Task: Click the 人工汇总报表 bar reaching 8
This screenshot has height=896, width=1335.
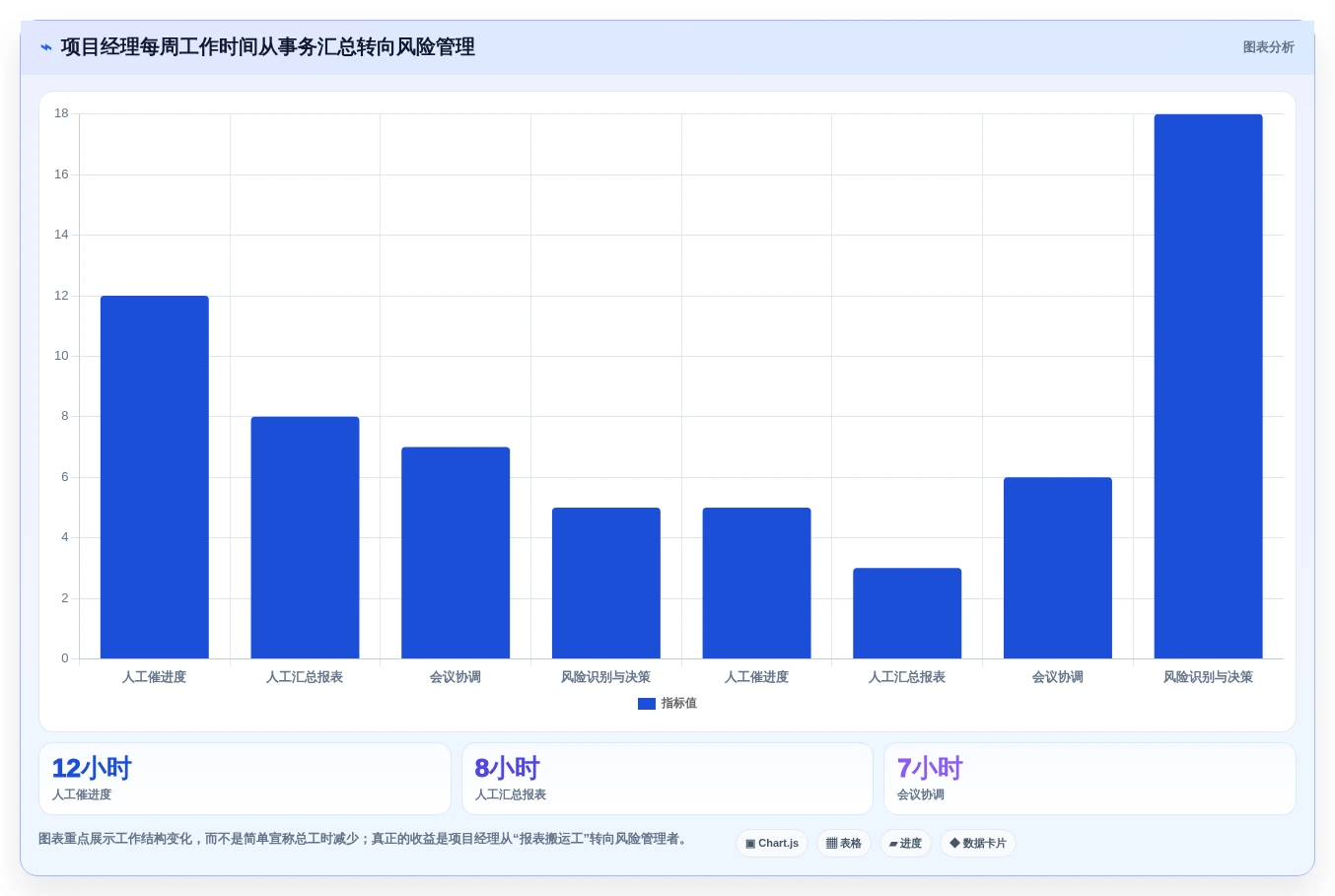Action: pyautogui.click(x=305, y=537)
